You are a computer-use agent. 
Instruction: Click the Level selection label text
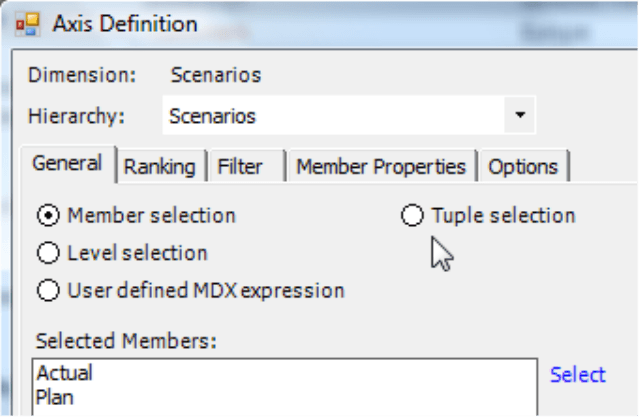point(138,253)
